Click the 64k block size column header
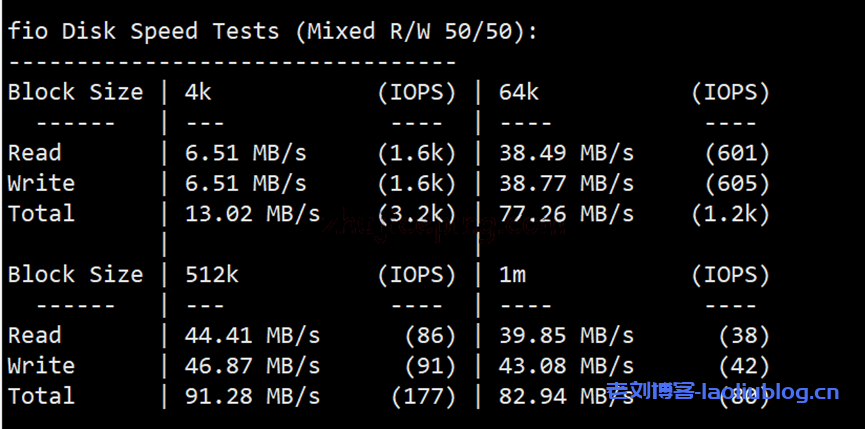The height and width of the screenshot is (429, 865). click(519, 92)
